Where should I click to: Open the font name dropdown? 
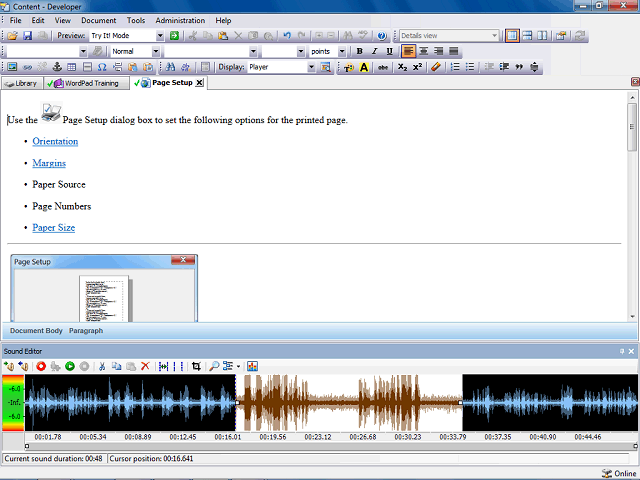(x=253, y=51)
